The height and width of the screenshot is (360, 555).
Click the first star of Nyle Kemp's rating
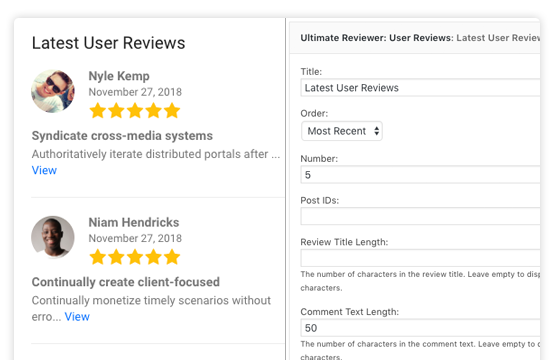[98, 110]
